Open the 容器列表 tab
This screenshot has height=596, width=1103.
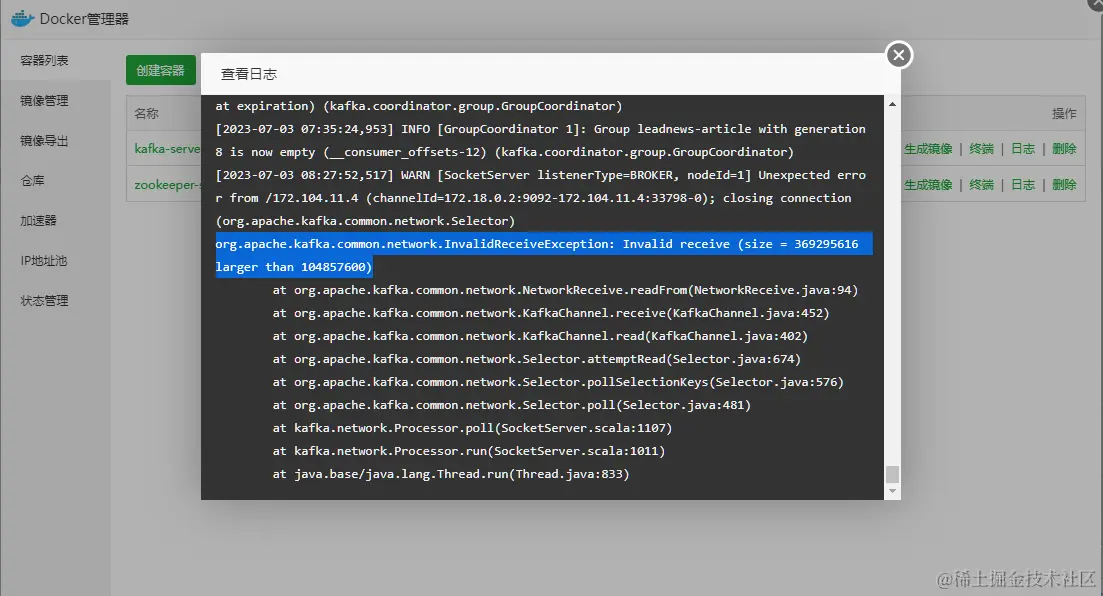pos(45,61)
